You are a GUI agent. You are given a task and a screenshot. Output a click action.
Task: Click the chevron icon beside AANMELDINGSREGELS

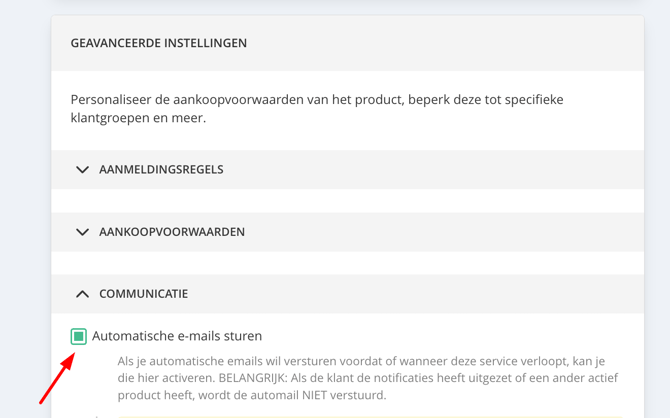82,170
